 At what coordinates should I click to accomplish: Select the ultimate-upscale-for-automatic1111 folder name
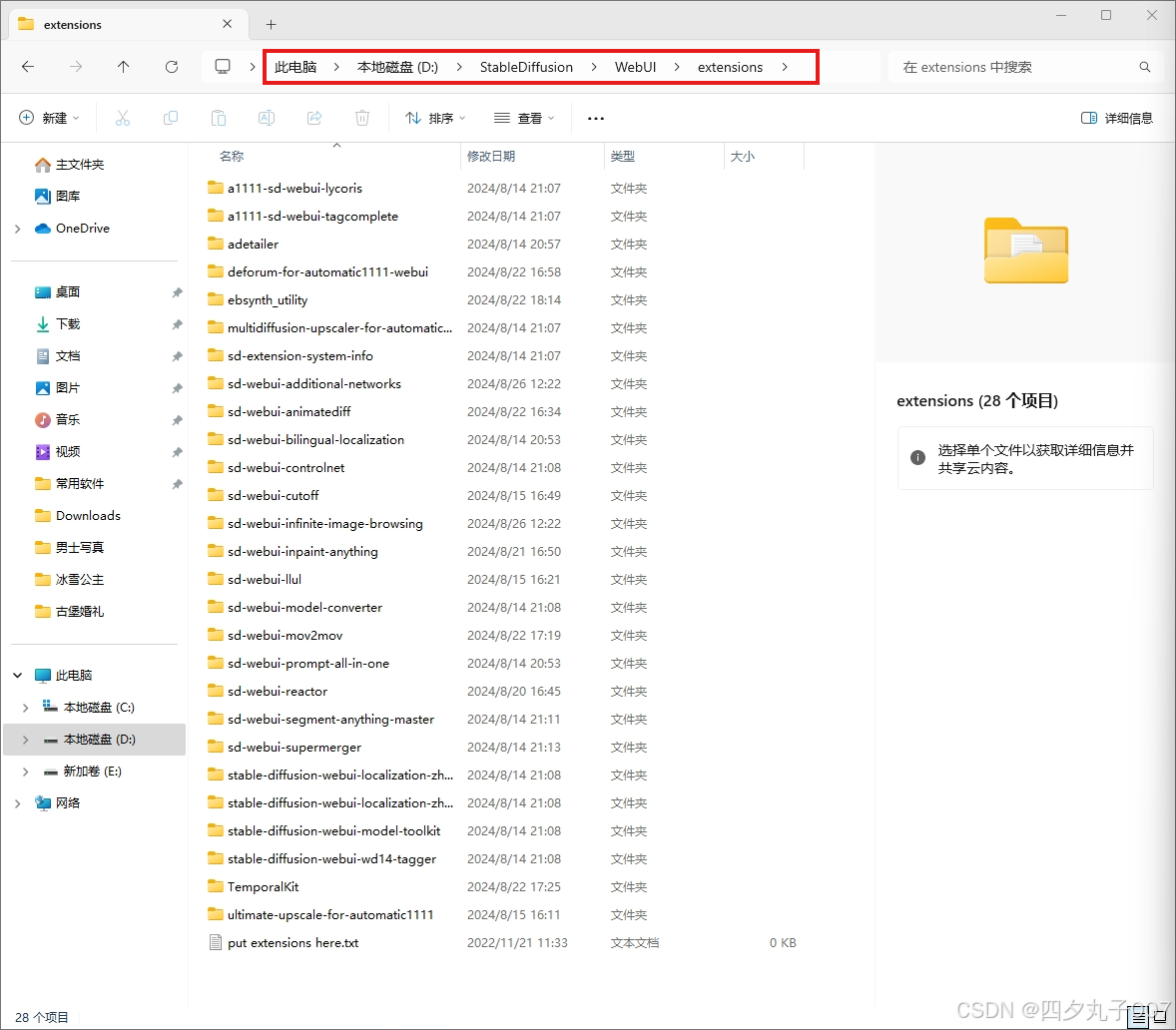(x=330, y=914)
